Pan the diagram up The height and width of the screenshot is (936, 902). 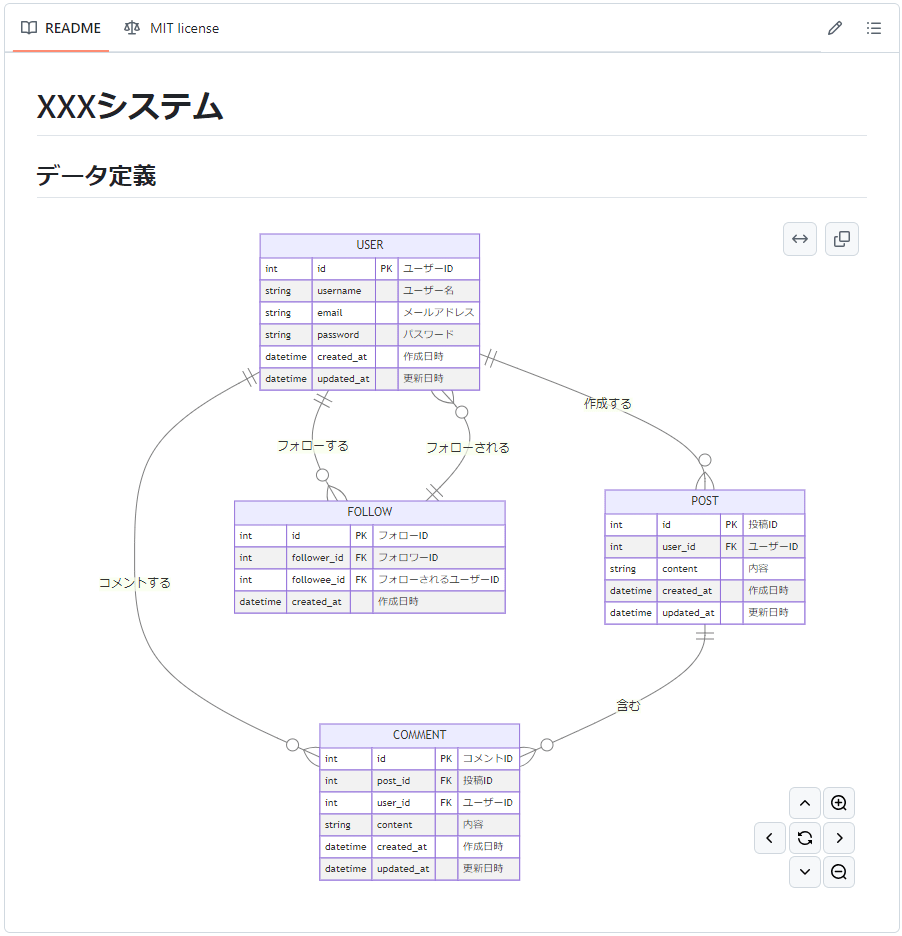[804, 803]
